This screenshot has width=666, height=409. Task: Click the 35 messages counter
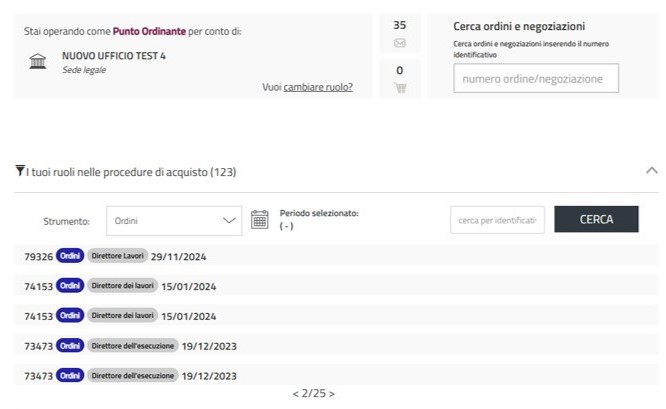pos(400,25)
